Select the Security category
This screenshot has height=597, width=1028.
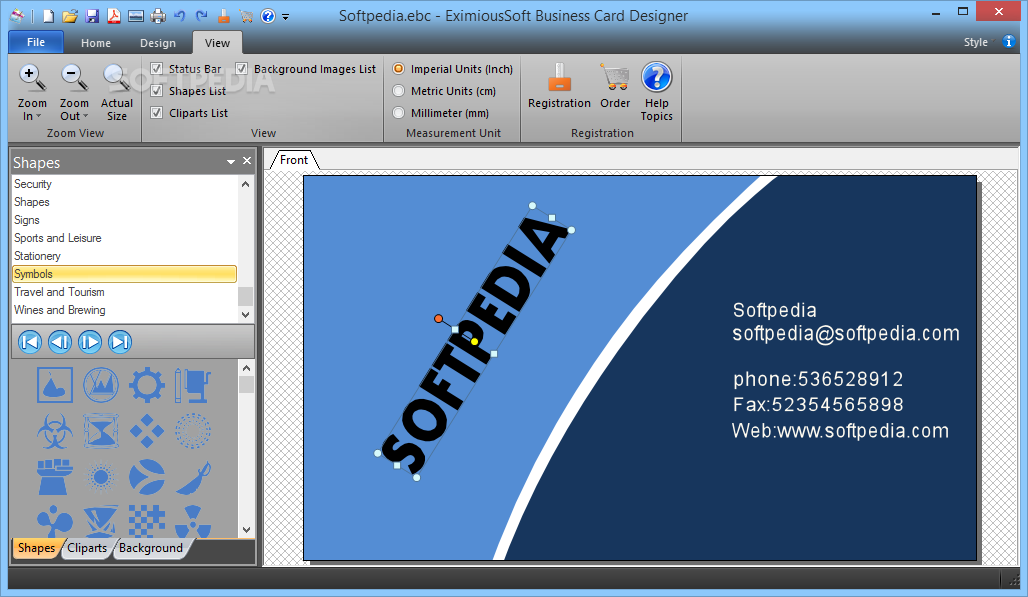coord(125,184)
